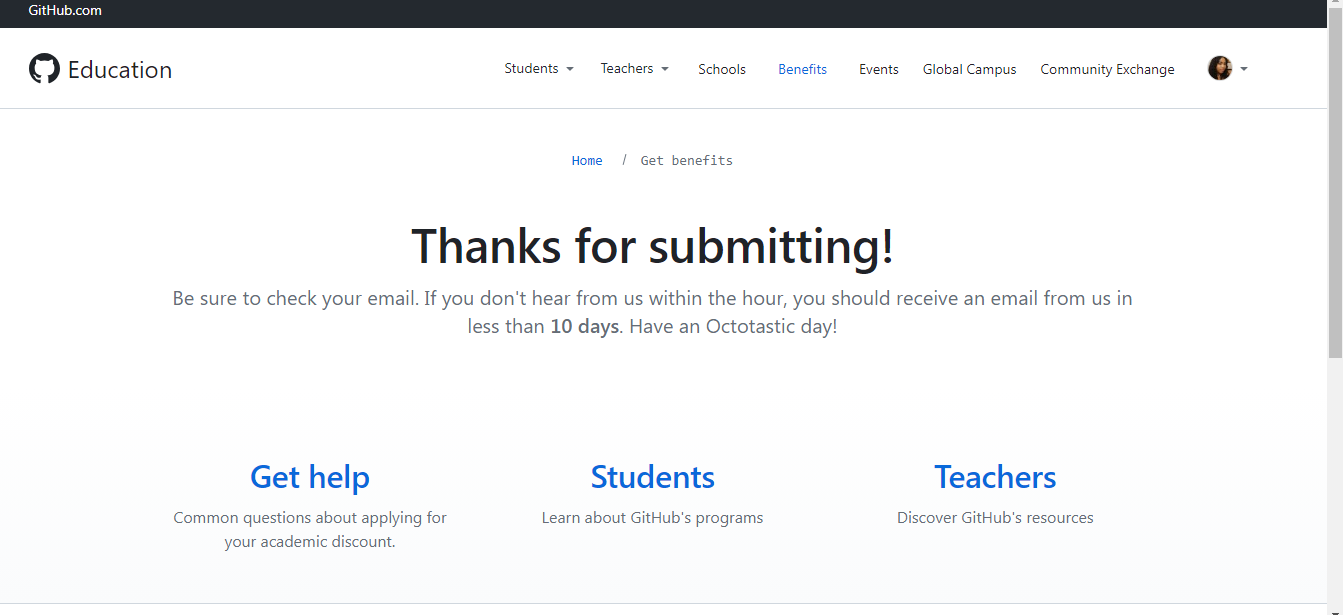The height and width of the screenshot is (615, 1343).
Task: Click 'Learn about GitHub's programs' text
Action: coord(652,518)
